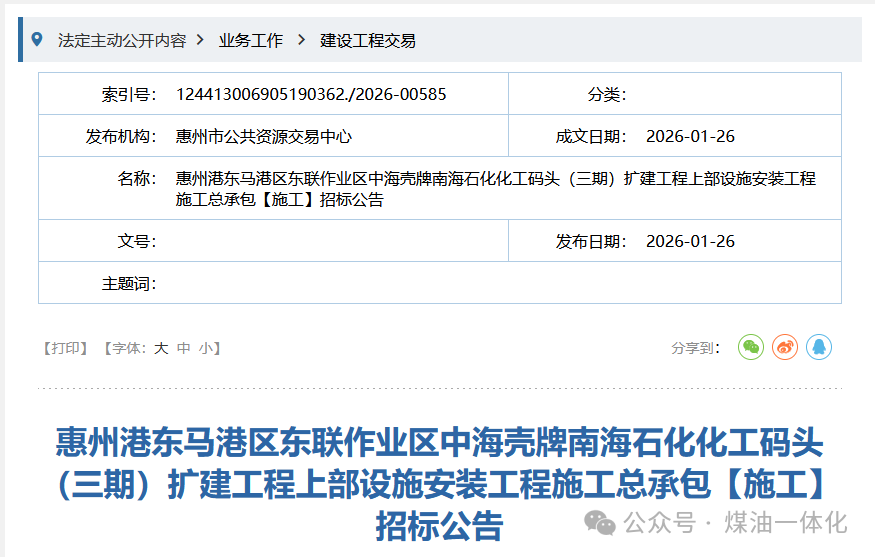
Task: Share the announcement via the green WeChat icon
Action: click(x=750, y=347)
